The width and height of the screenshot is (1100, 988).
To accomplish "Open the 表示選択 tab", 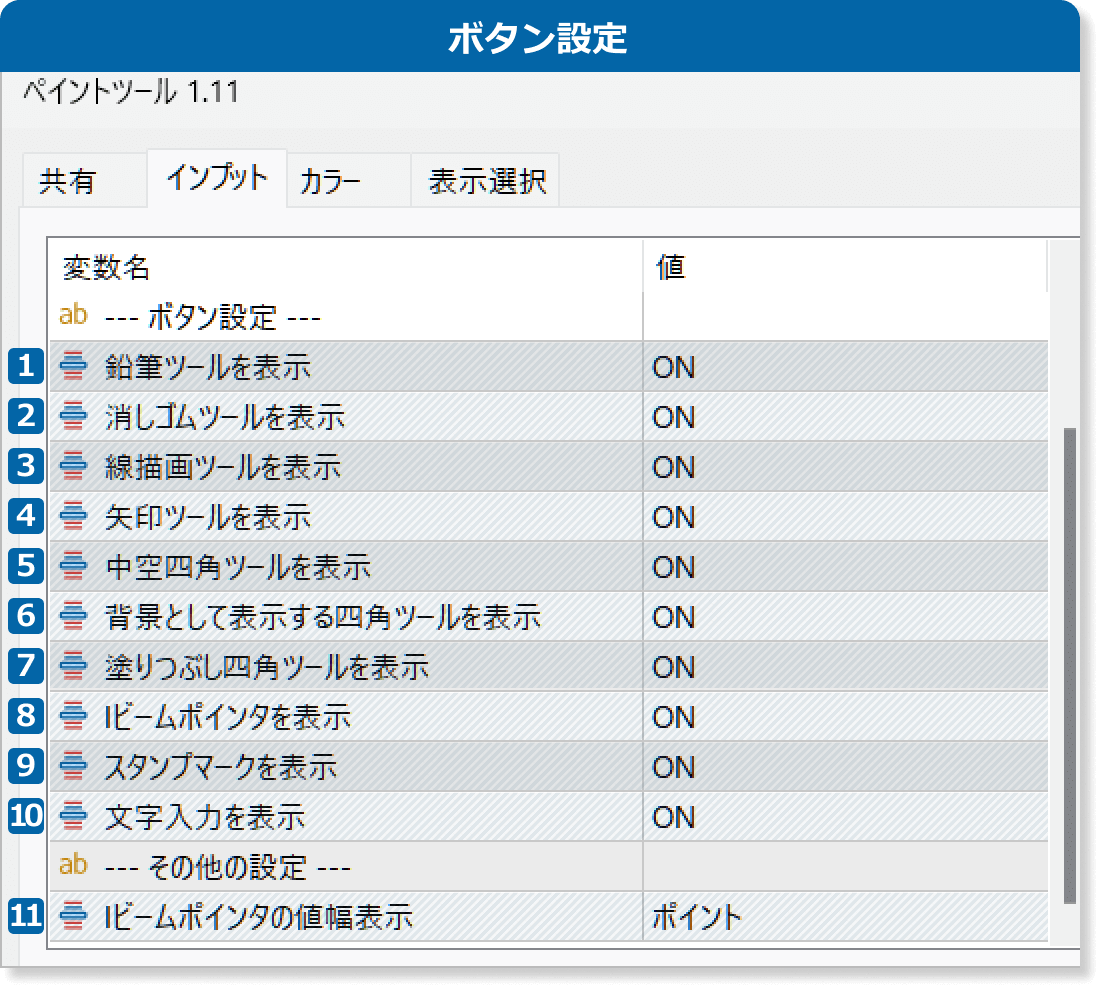I will coord(487,182).
